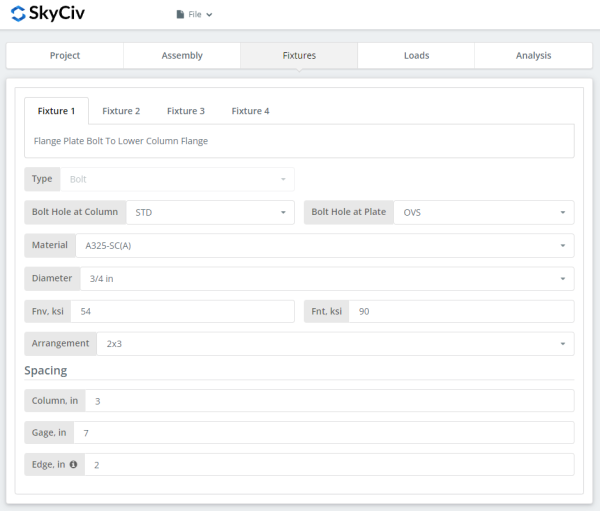Open the Fixture 3 tab
This screenshot has height=511, width=600.
pyautogui.click(x=186, y=111)
